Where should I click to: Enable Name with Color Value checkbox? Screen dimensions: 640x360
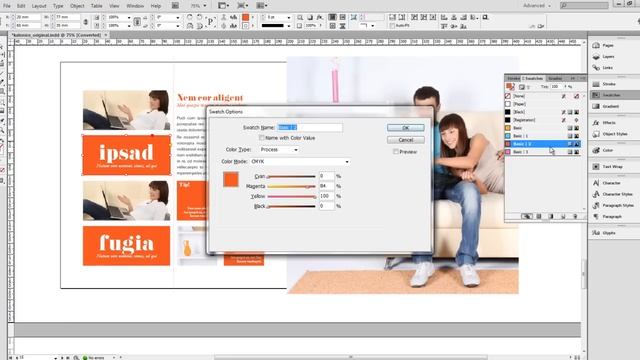(x=262, y=138)
